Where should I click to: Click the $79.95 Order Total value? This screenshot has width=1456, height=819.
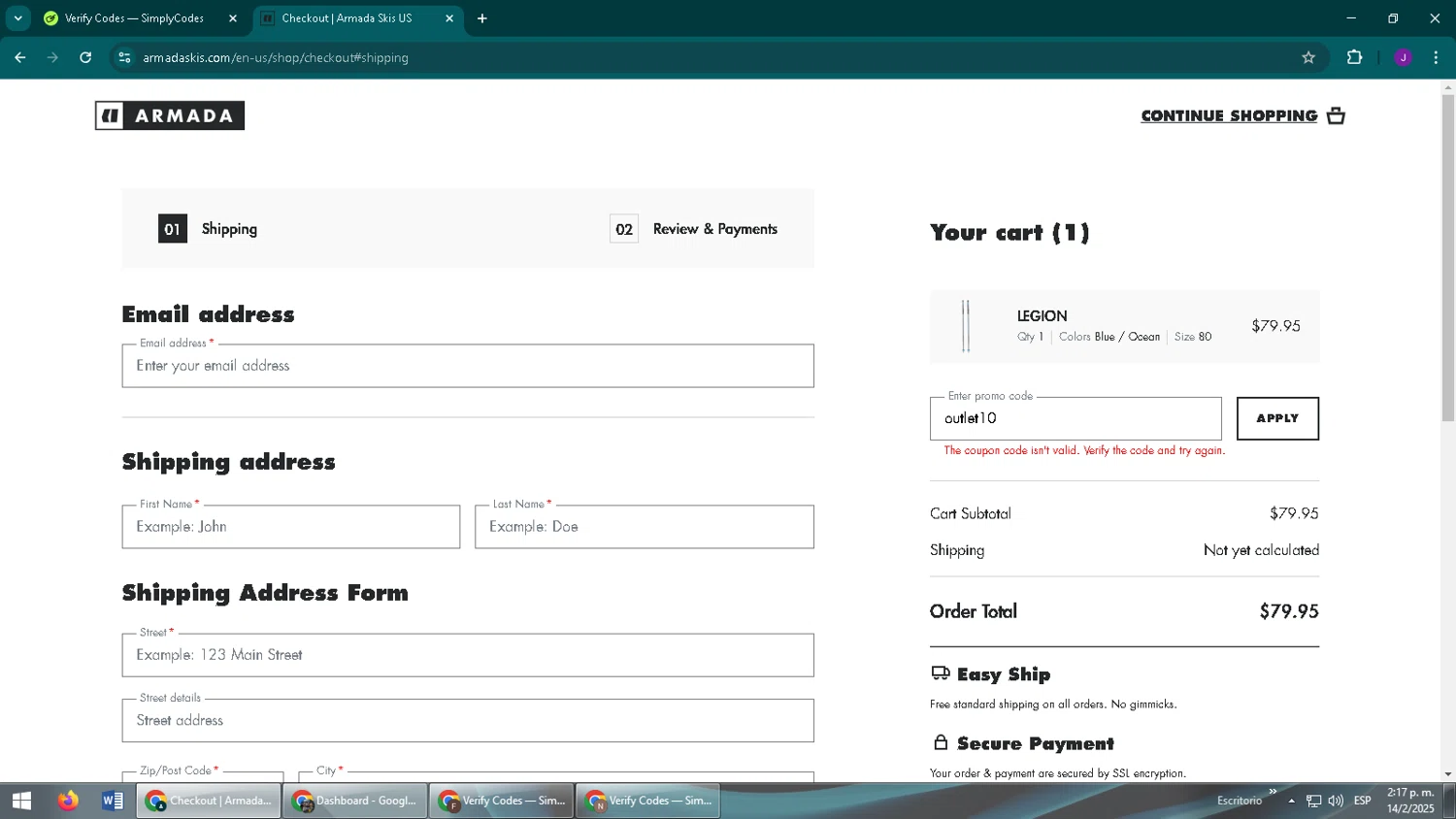click(1289, 611)
